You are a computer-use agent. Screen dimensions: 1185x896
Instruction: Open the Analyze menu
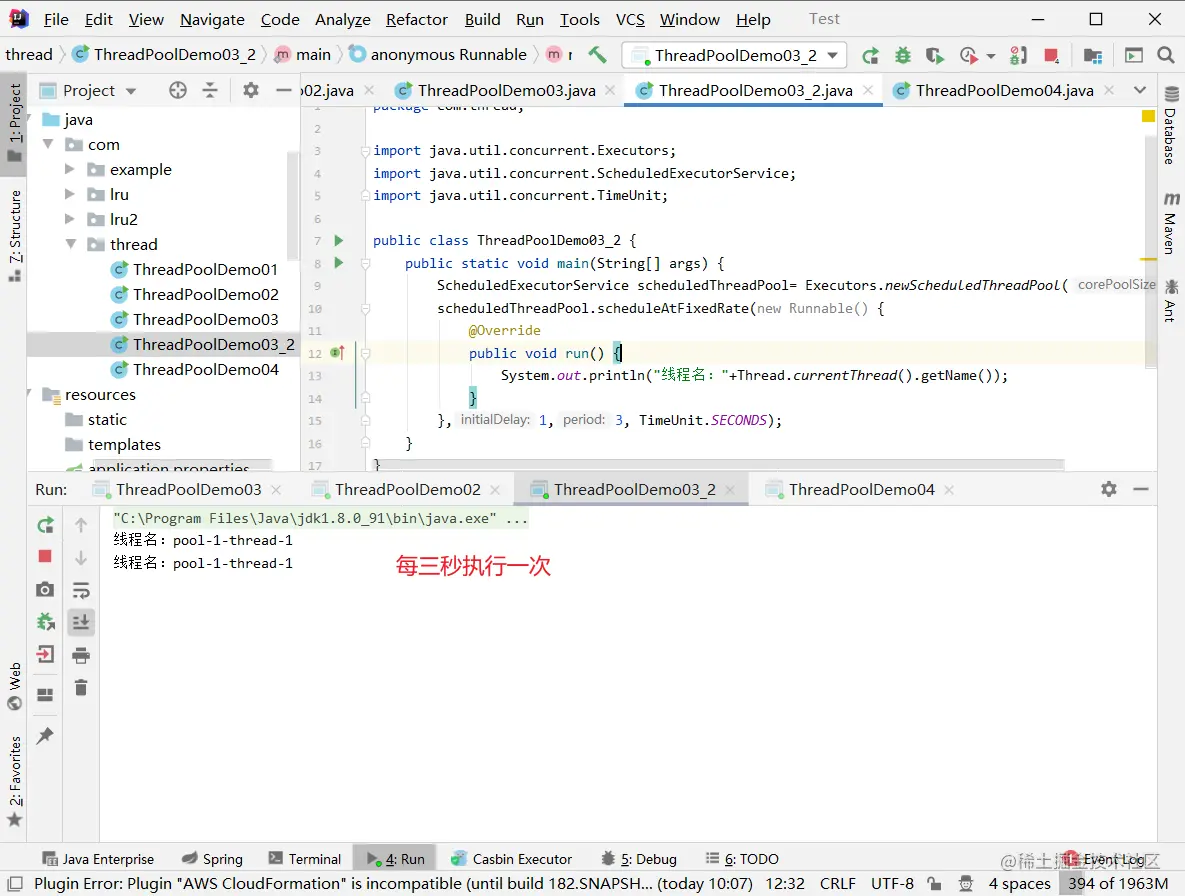pos(342,20)
